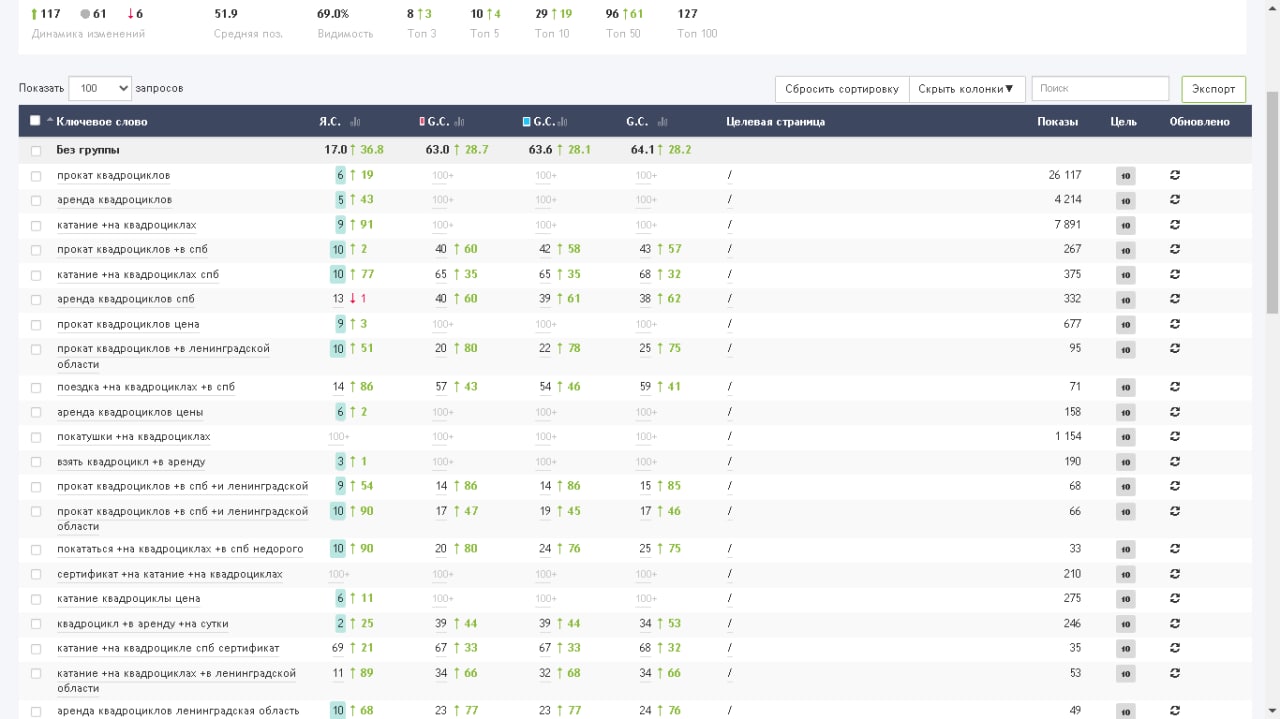Image resolution: width=1280 pixels, height=719 pixels.
Task: Click into the 'Поиск' search field
Action: tap(1100, 89)
